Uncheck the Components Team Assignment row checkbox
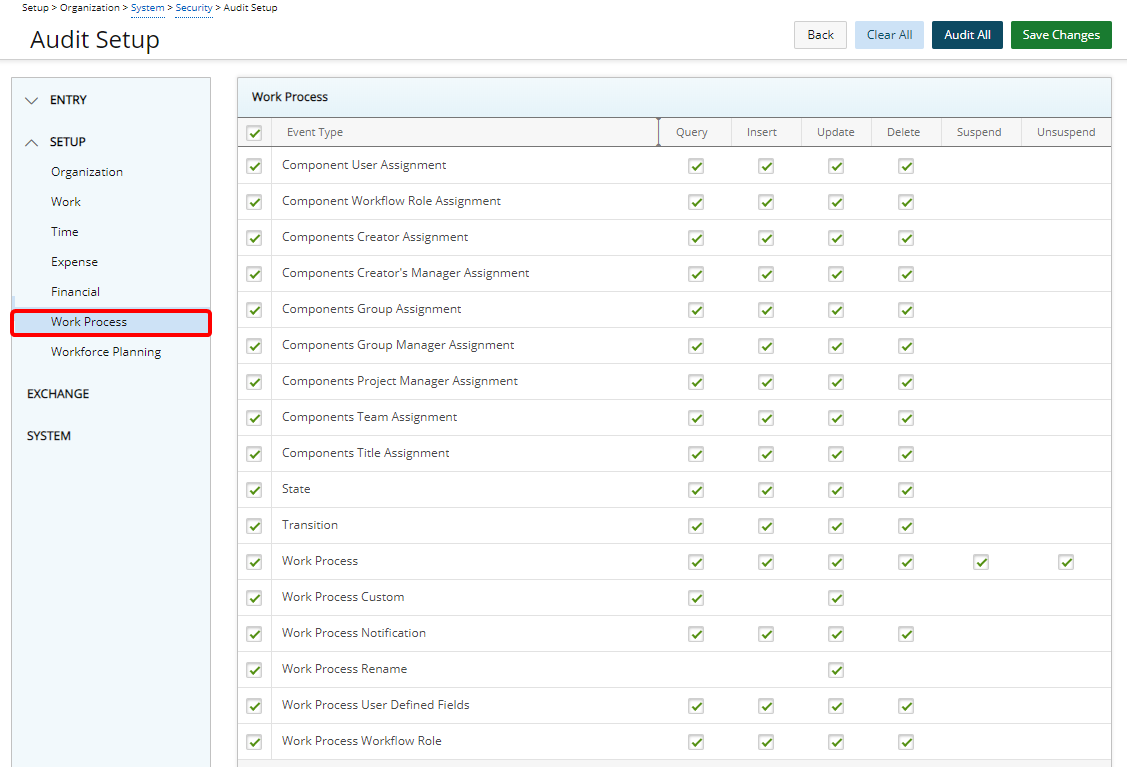Screen dimensions: 1127x767 [254, 418]
